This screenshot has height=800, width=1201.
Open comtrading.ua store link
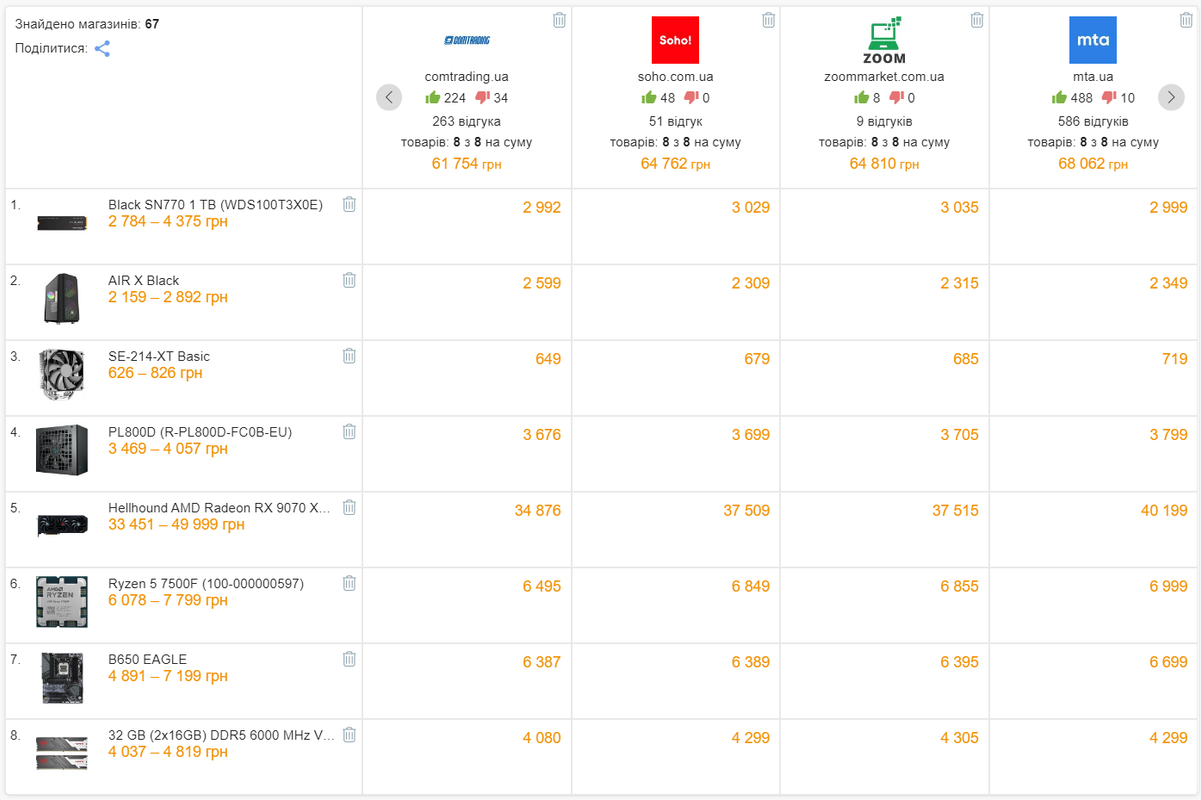point(467,76)
